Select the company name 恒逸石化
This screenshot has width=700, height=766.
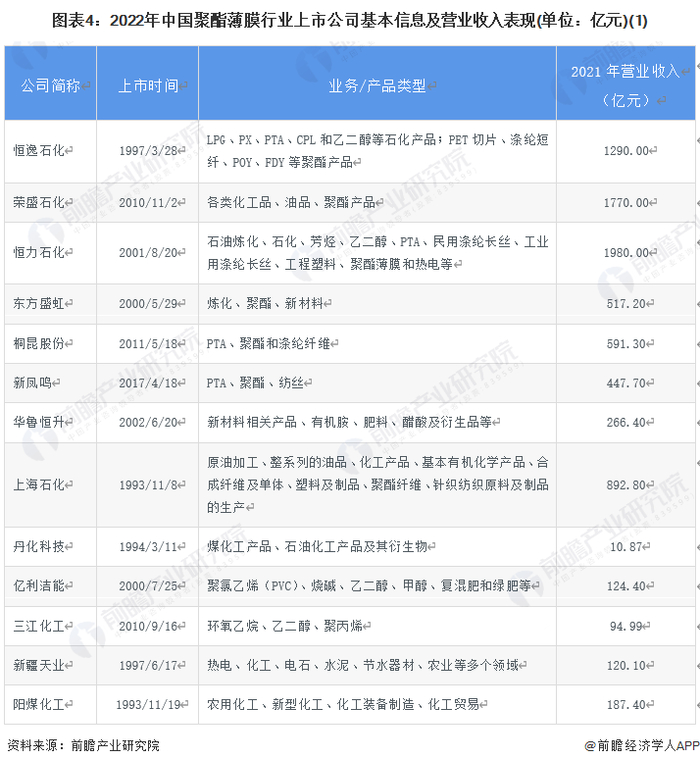click(39, 150)
